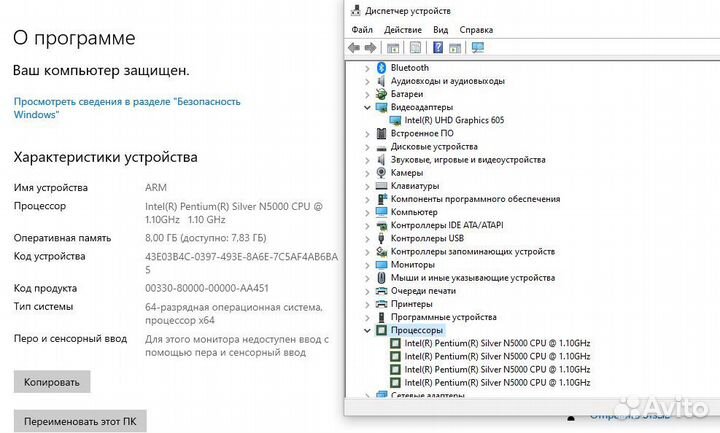Open the Безопасность Windows details link

point(127,108)
